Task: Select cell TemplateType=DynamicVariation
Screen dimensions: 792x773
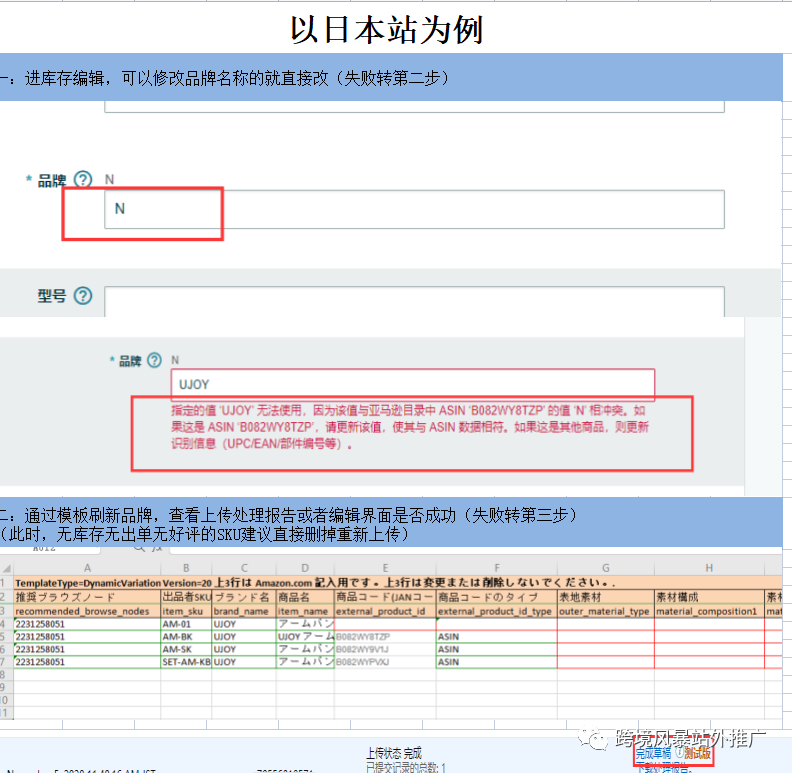Action: pyautogui.click(x=87, y=583)
